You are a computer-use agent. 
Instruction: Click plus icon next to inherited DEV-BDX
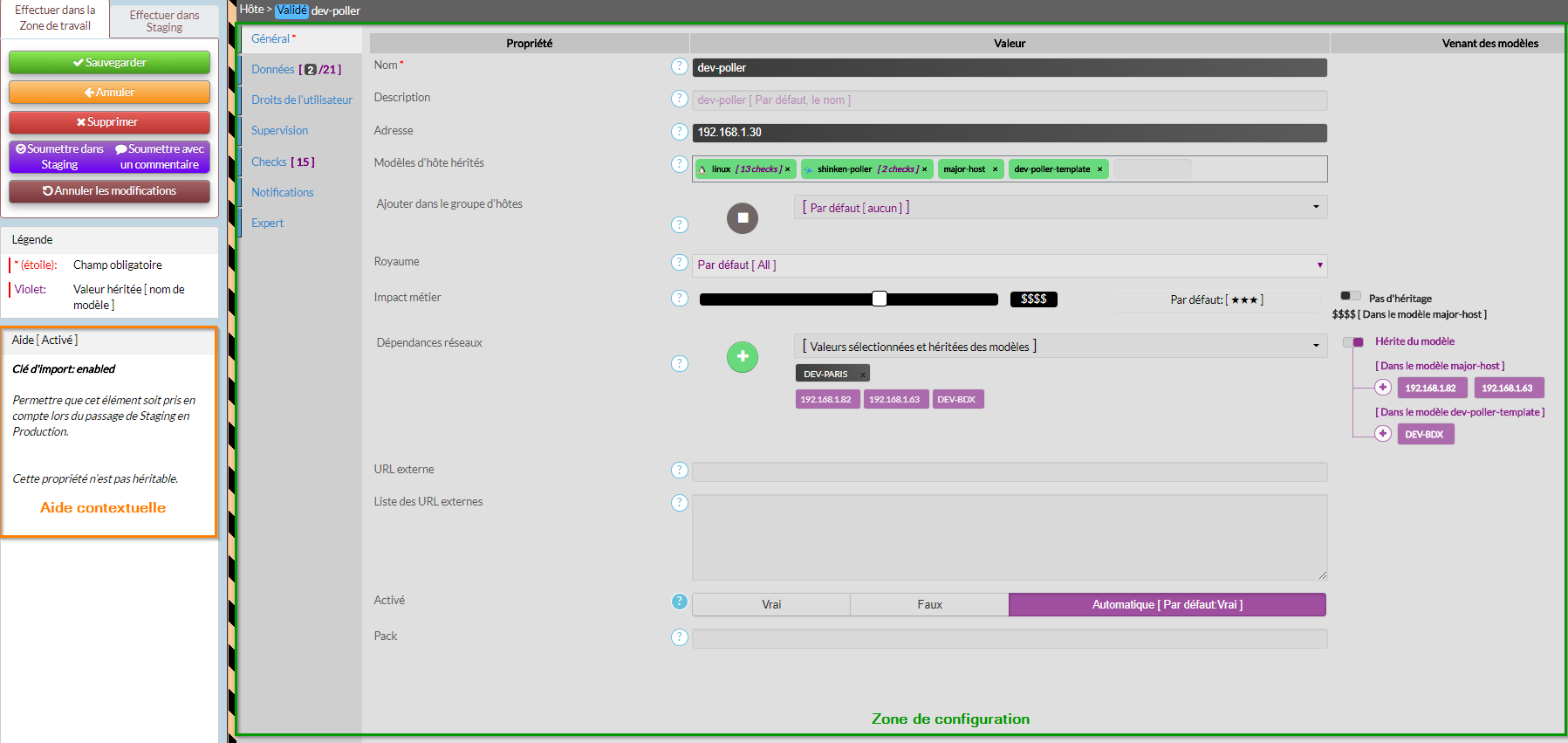[1383, 434]
